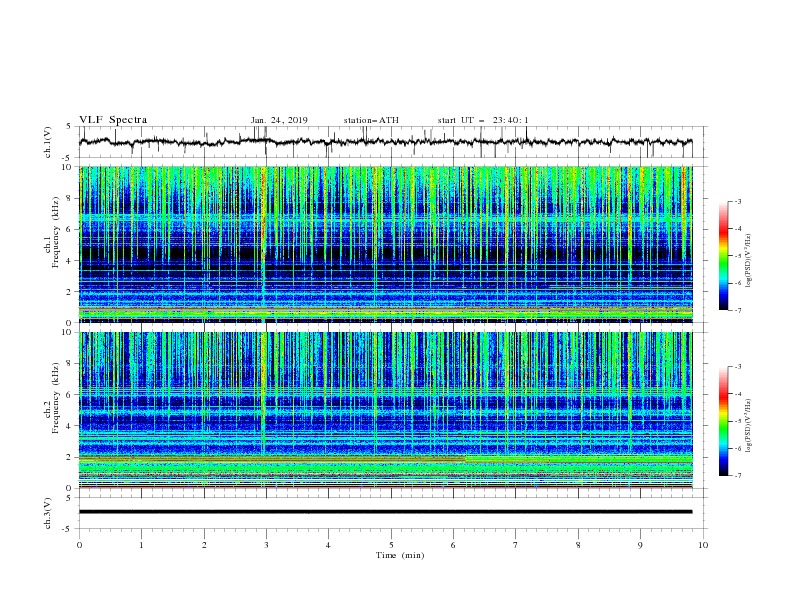Click time axis tick label '4'

(329, 545)
